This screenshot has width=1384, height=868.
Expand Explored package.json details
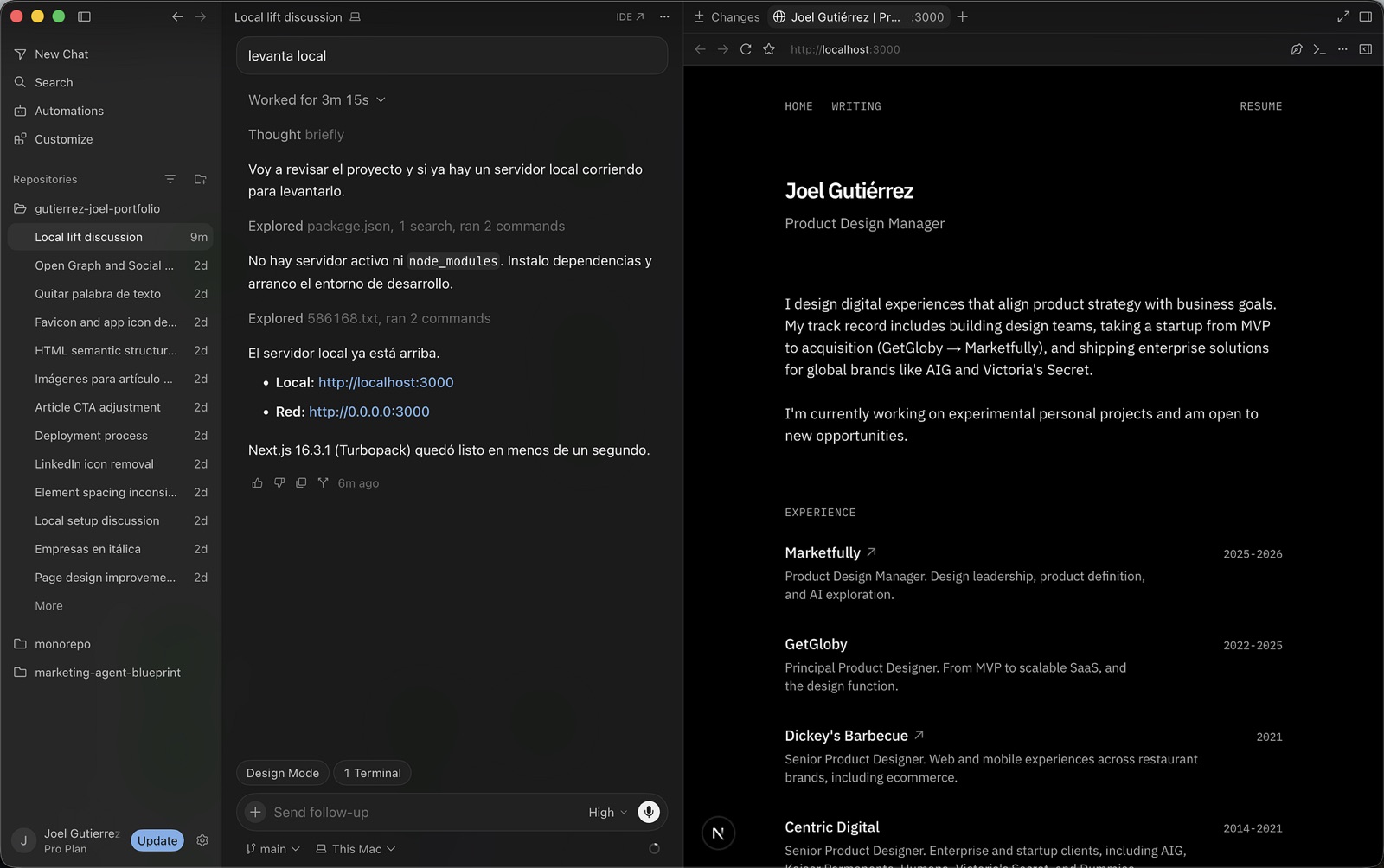pyautogui.click(x=407, y=226)
